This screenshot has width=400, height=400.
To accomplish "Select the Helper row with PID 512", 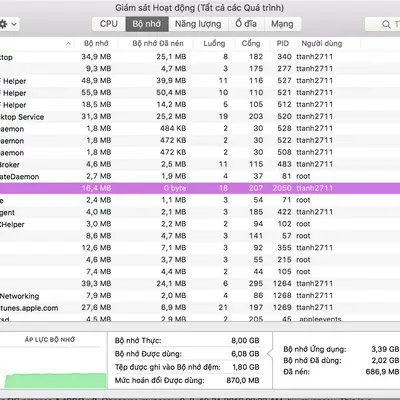I will (x=200, y=105).
